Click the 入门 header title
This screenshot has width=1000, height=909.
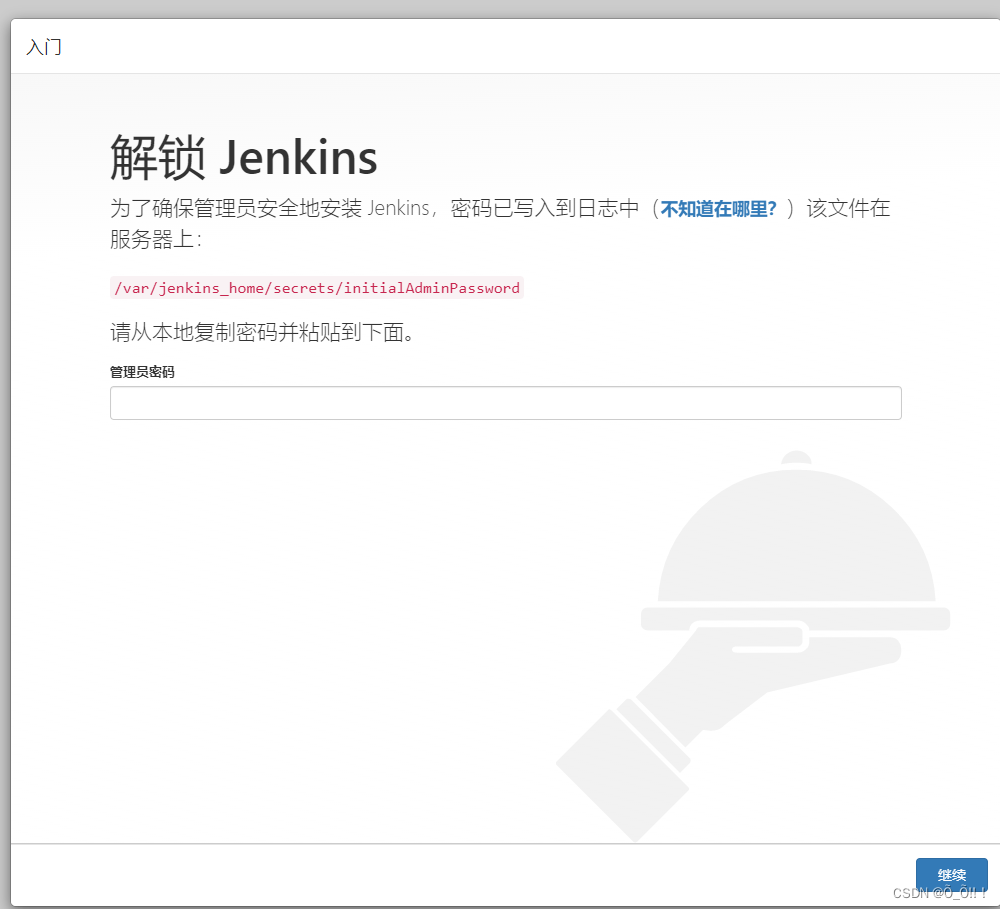(44, 47)
